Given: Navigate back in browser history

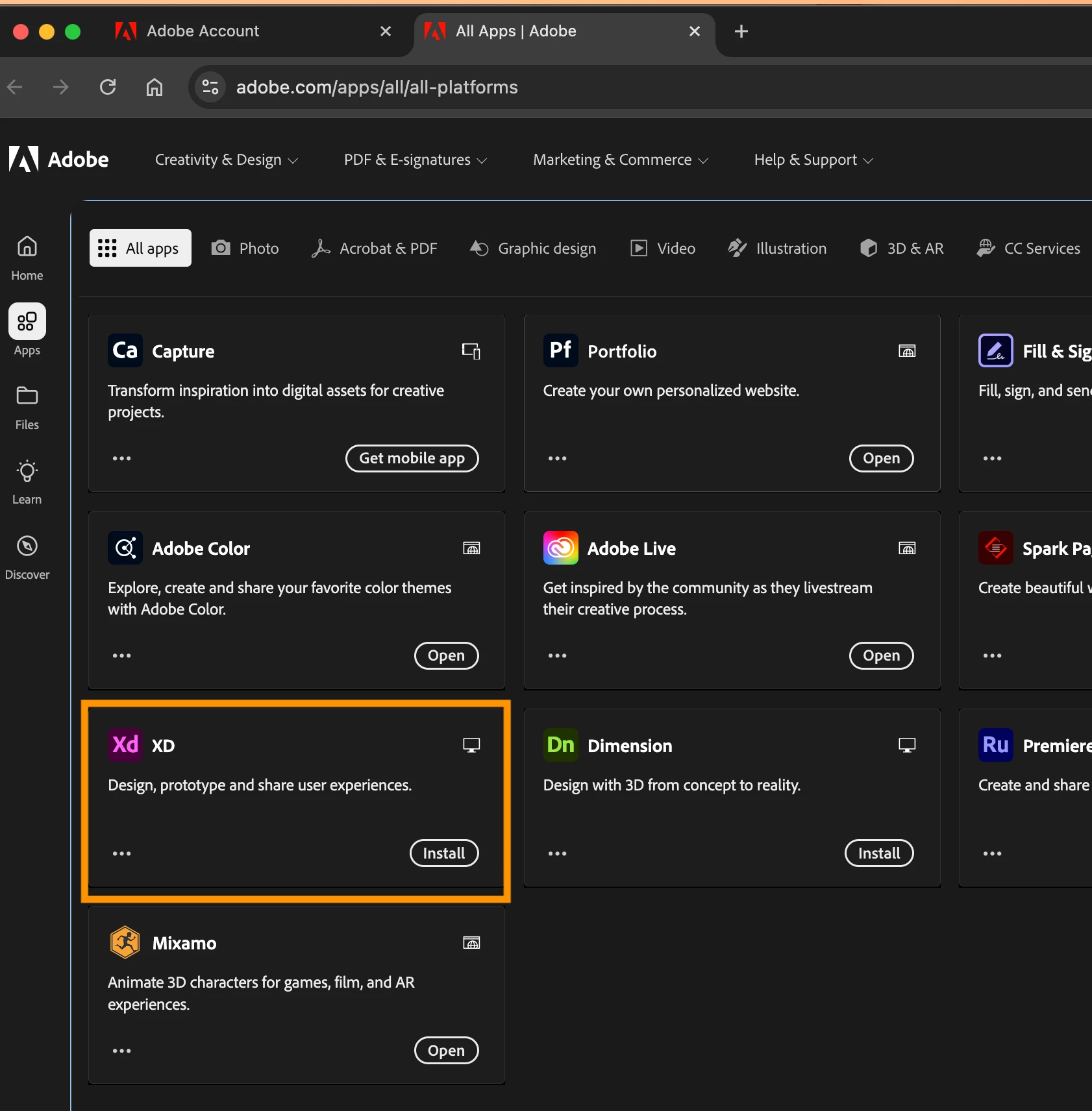Looking at the screenshot, I should 15,87.
